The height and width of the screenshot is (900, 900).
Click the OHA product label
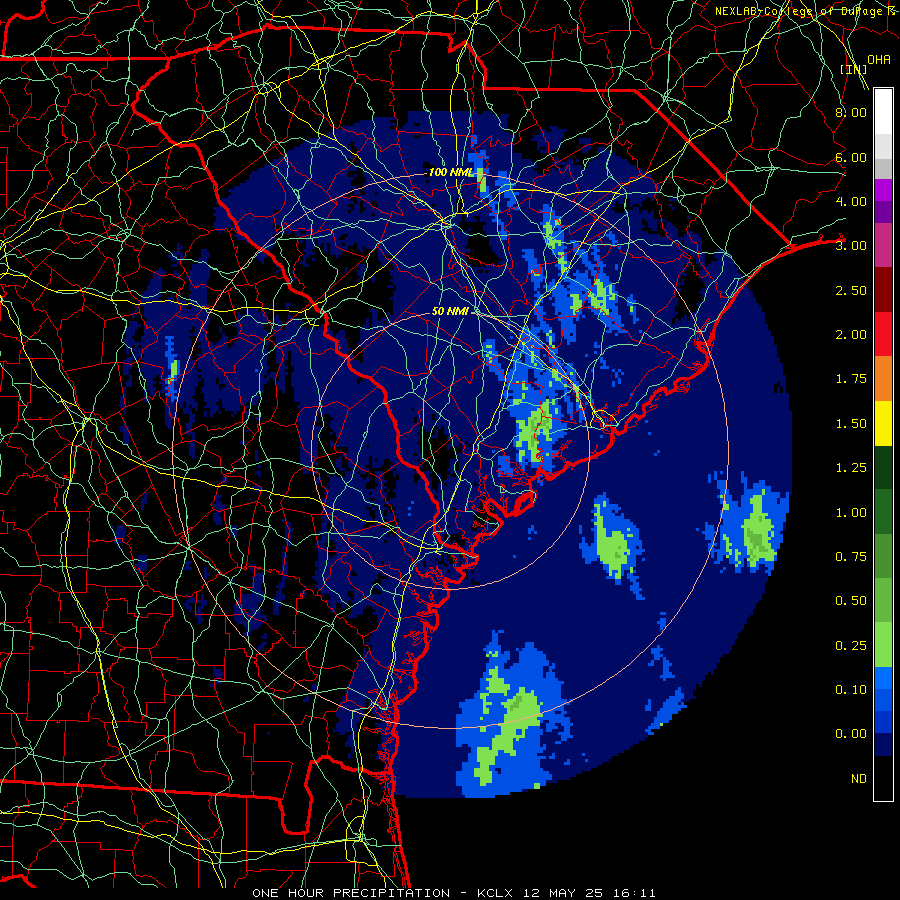point(878,59)
